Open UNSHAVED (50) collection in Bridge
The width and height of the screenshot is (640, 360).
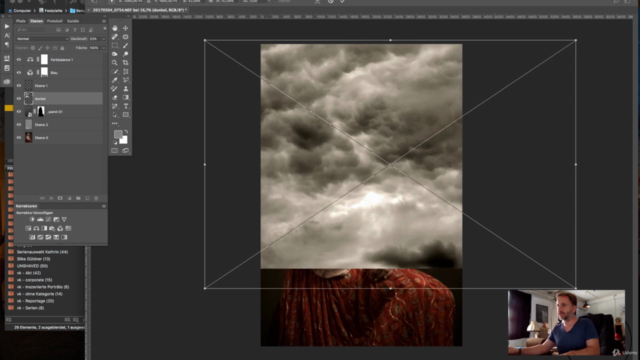point(32,266)
